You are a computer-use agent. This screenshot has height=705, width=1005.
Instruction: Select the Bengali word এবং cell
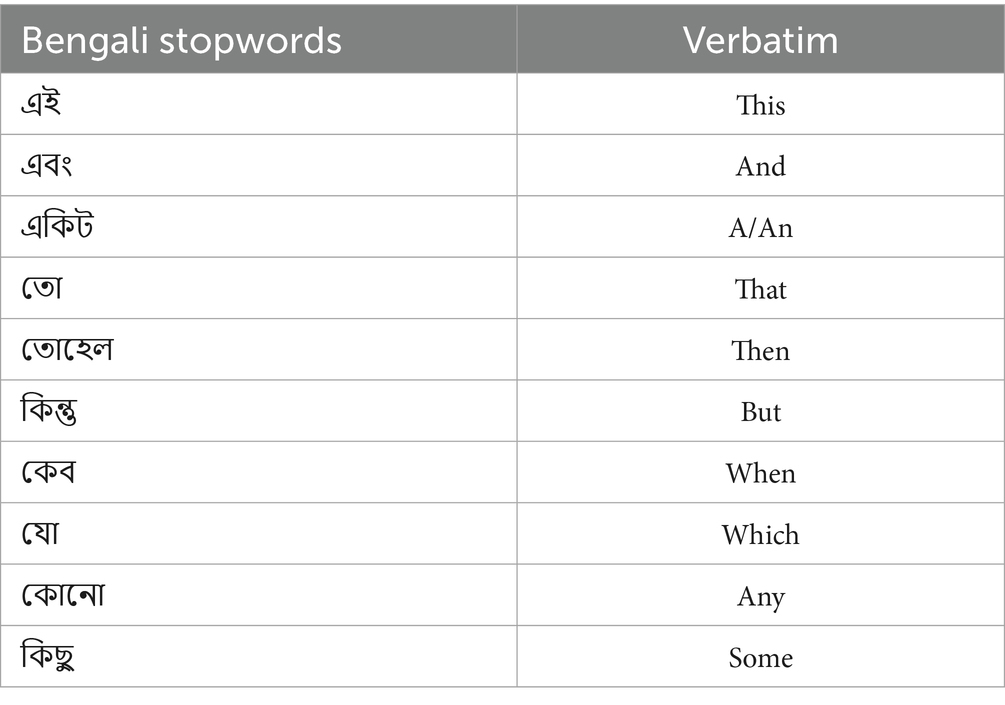(x=47, y=166)
